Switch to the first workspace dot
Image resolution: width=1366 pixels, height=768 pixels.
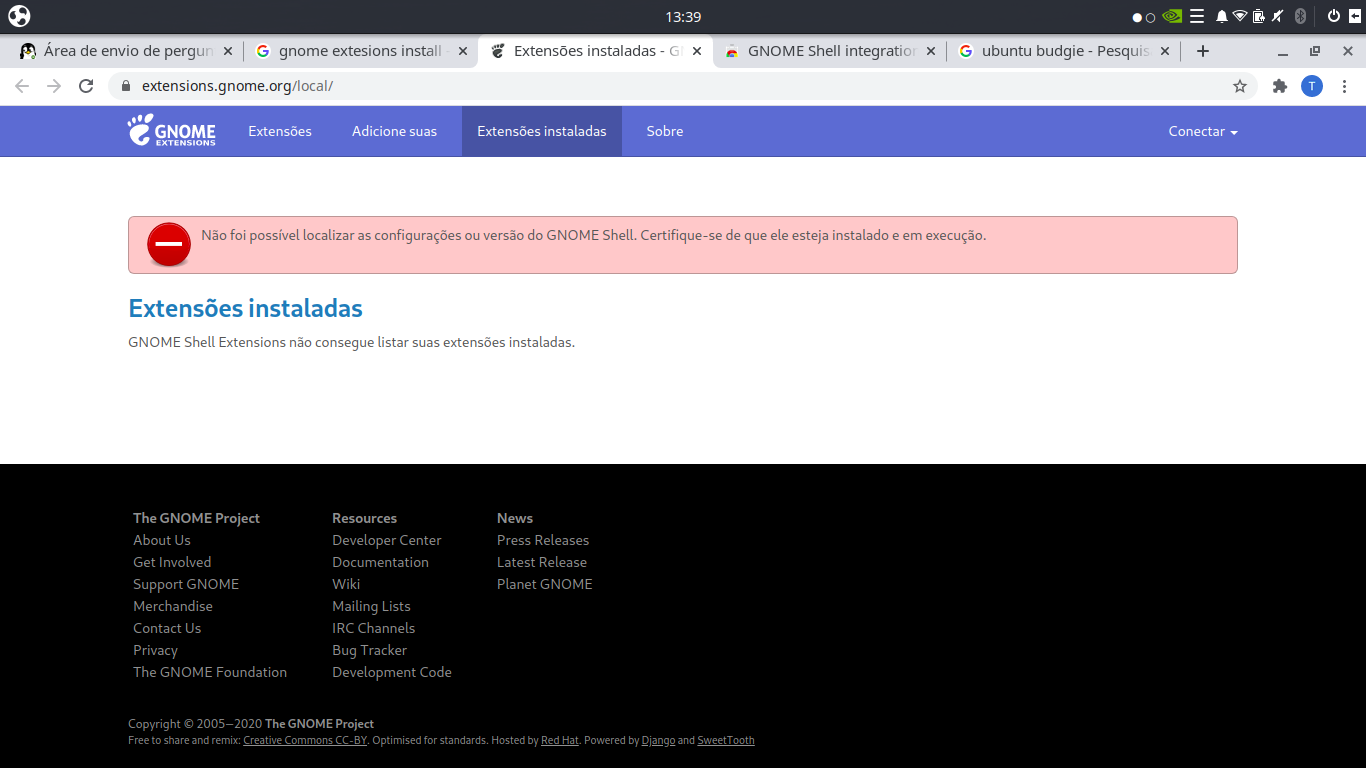(x=1137, y=17)
